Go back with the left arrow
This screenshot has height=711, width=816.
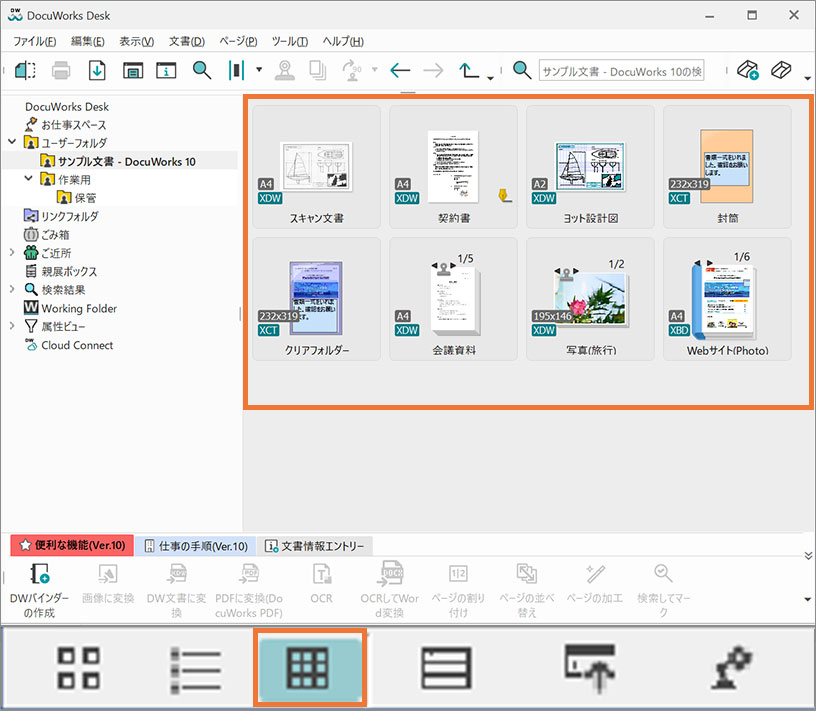tap(400, 70)
